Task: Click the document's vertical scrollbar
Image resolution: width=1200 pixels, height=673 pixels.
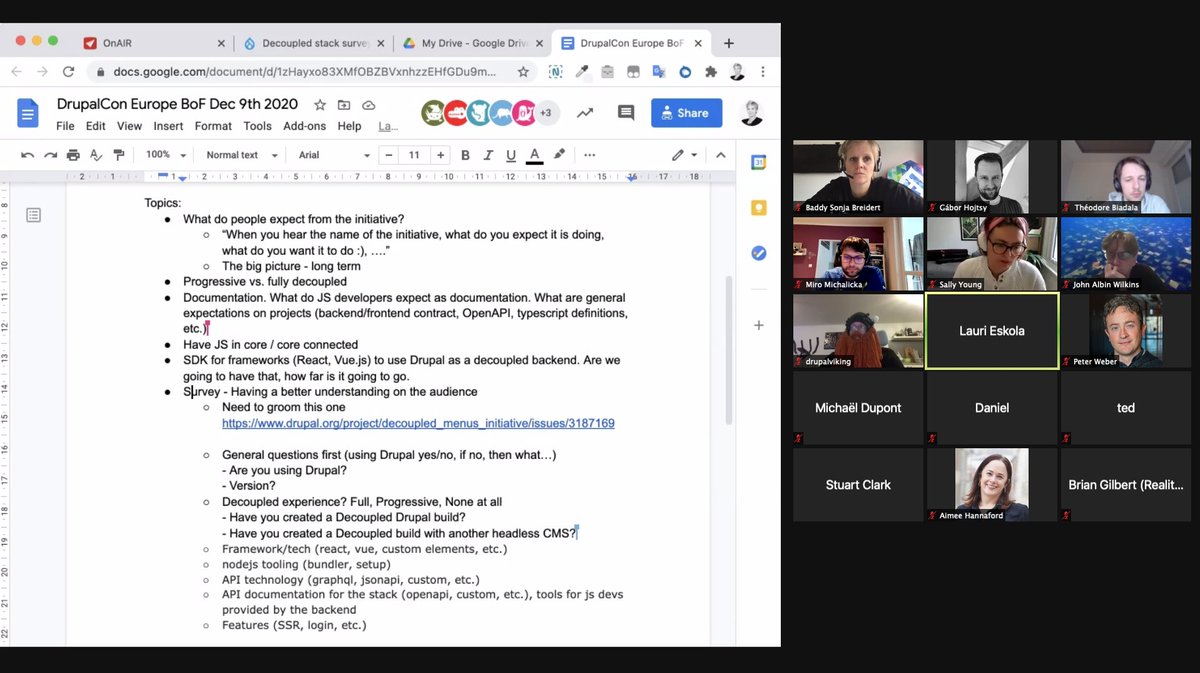Action: click(728, 350)
